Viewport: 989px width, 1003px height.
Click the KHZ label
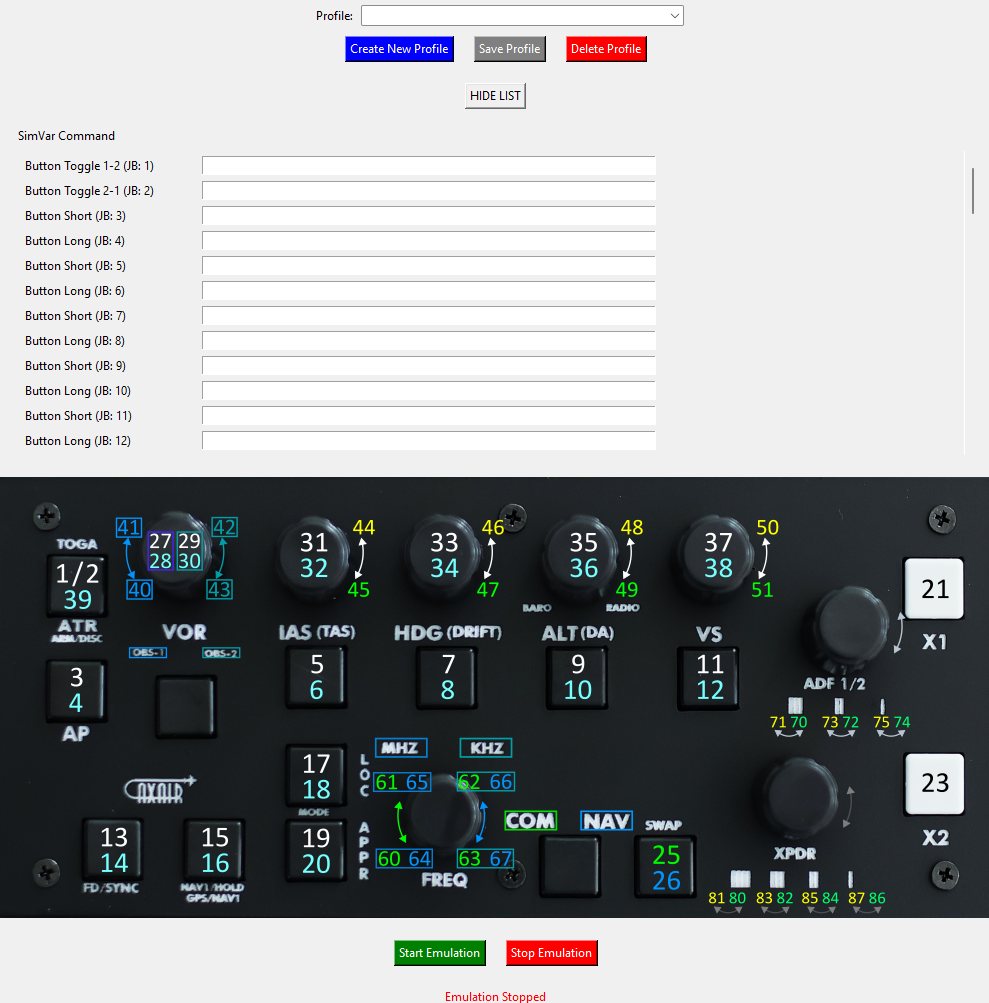(486, 748)
